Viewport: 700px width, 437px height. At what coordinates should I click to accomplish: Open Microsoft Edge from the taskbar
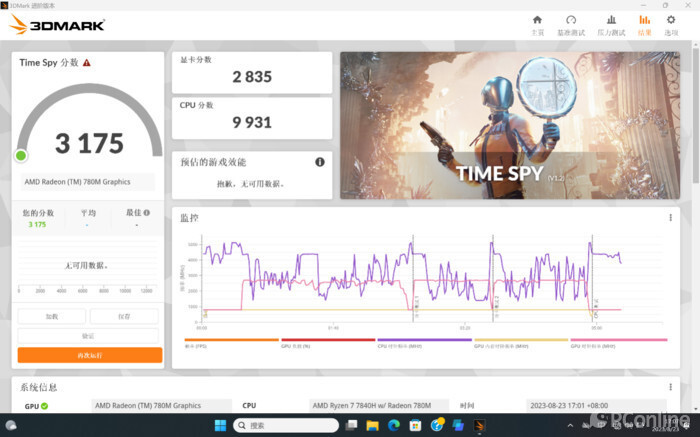394,425
